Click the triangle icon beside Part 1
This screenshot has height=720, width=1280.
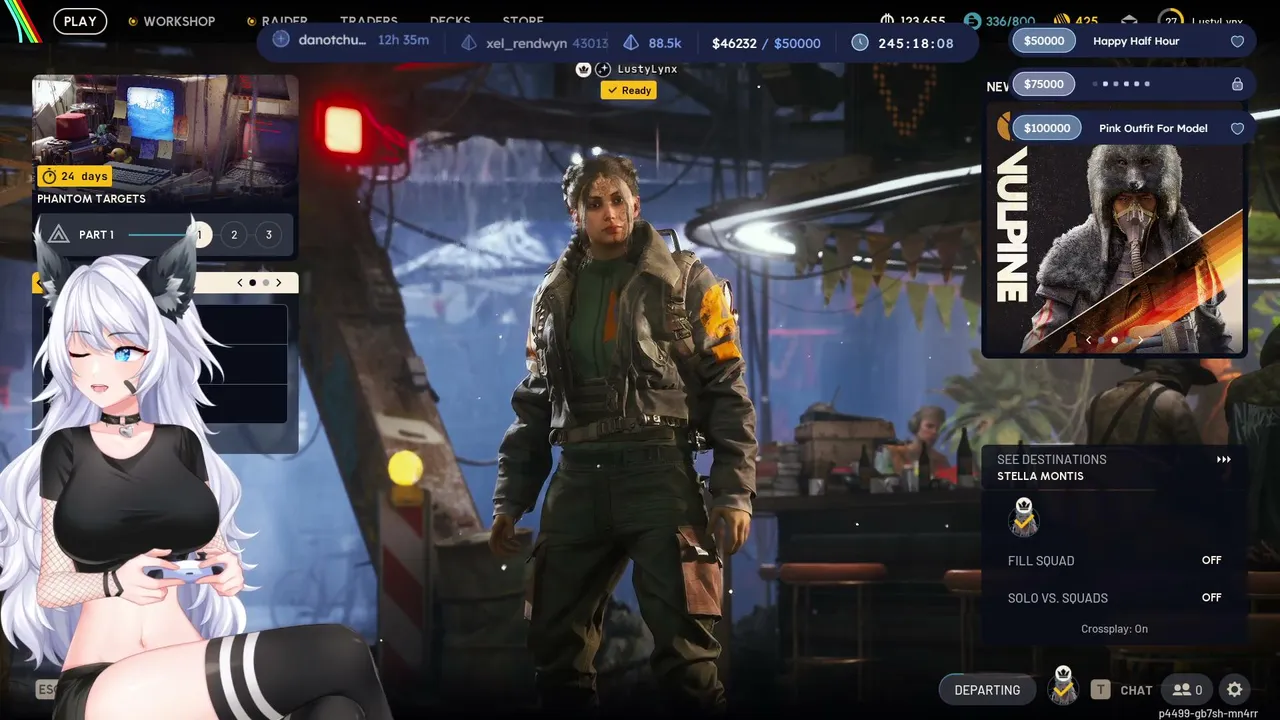58,235
